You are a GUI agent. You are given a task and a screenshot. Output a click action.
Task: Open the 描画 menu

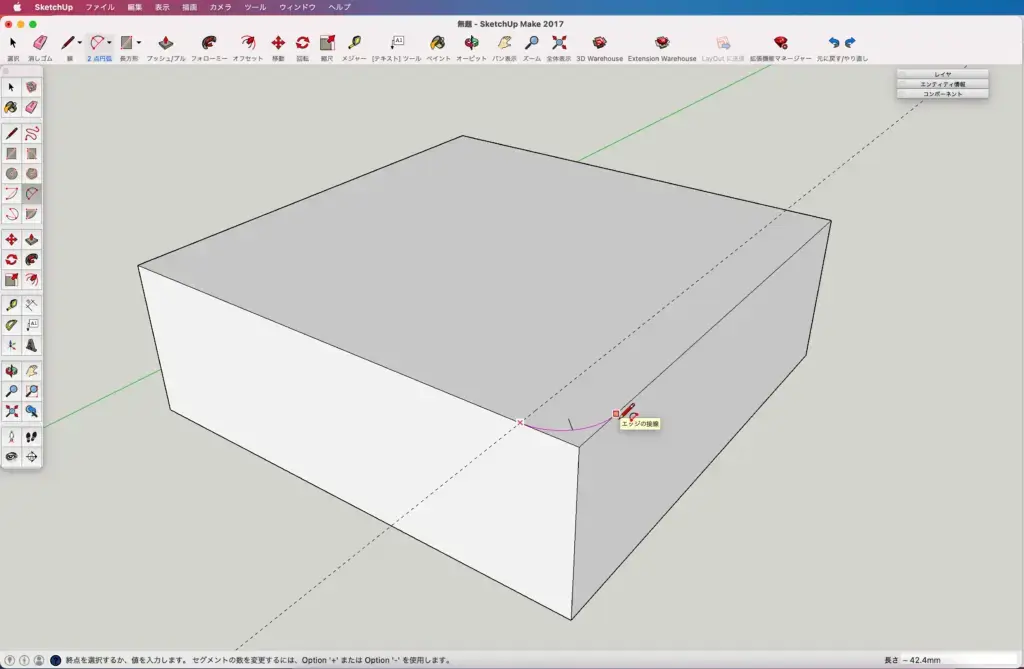tap(189, 7)
